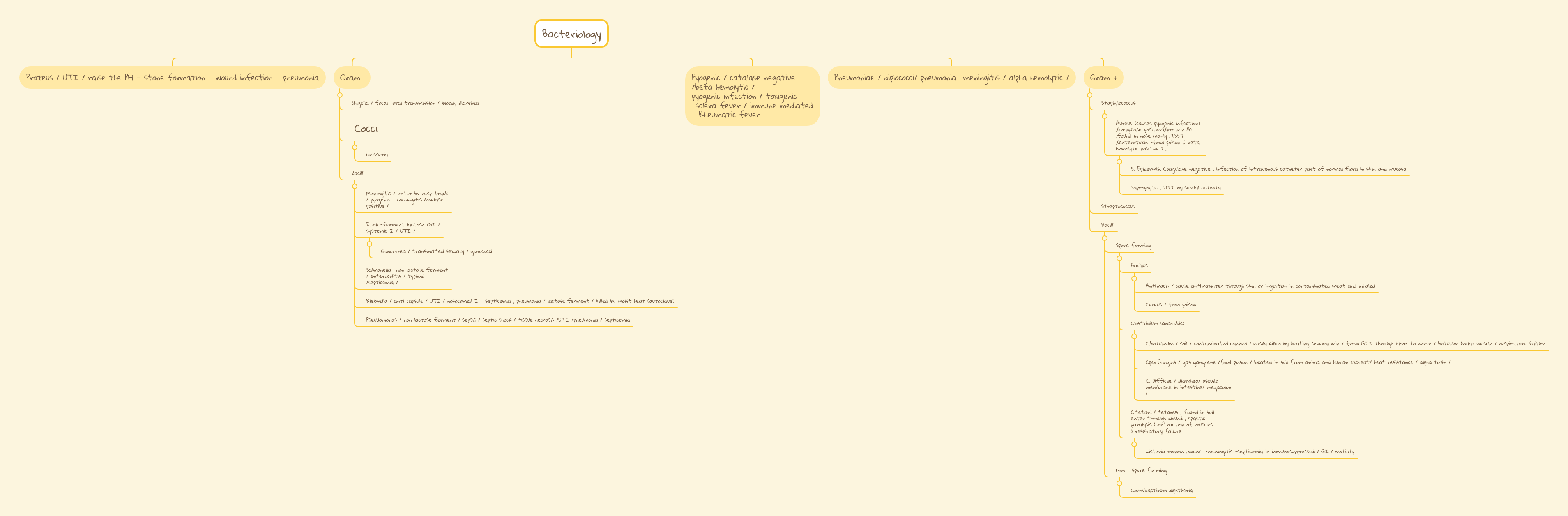The height and width of the screenshot is (516, 1568).
Task: Select the Cocci topic
Action: click(366, 129)
